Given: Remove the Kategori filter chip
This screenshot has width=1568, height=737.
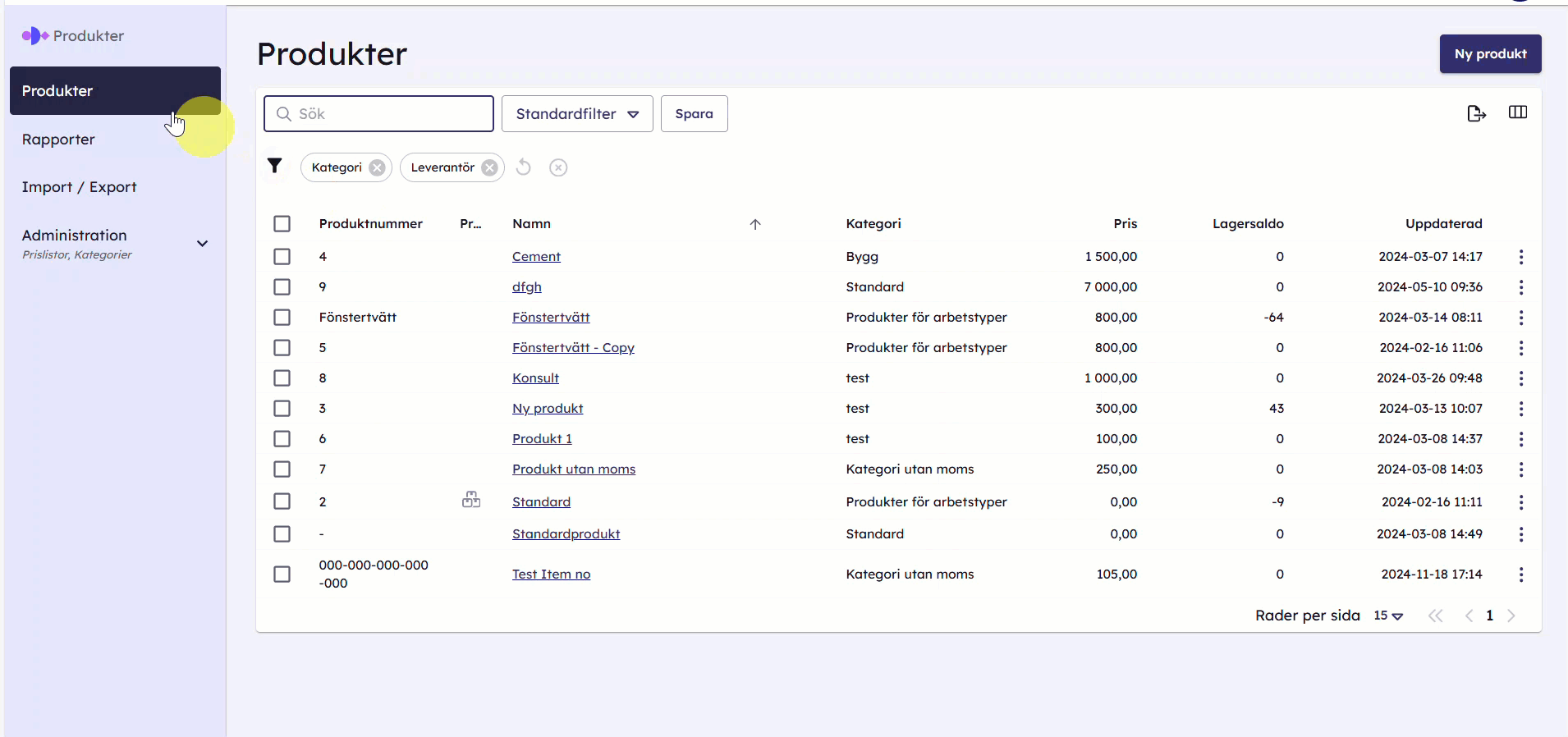Looking at the screenshot, I should (377, 167).
